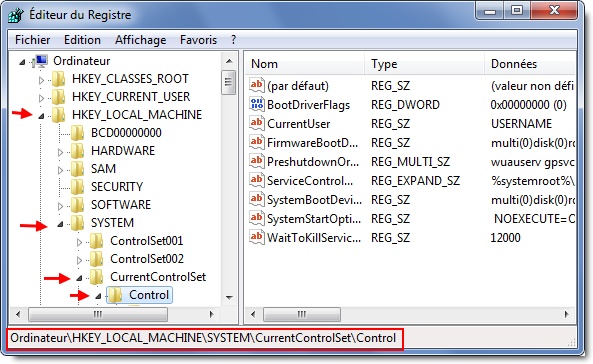This screenshot has height=364, width=593.
Task: Click values pane horizontal scroll left arrow
Action: click(253, 314)
